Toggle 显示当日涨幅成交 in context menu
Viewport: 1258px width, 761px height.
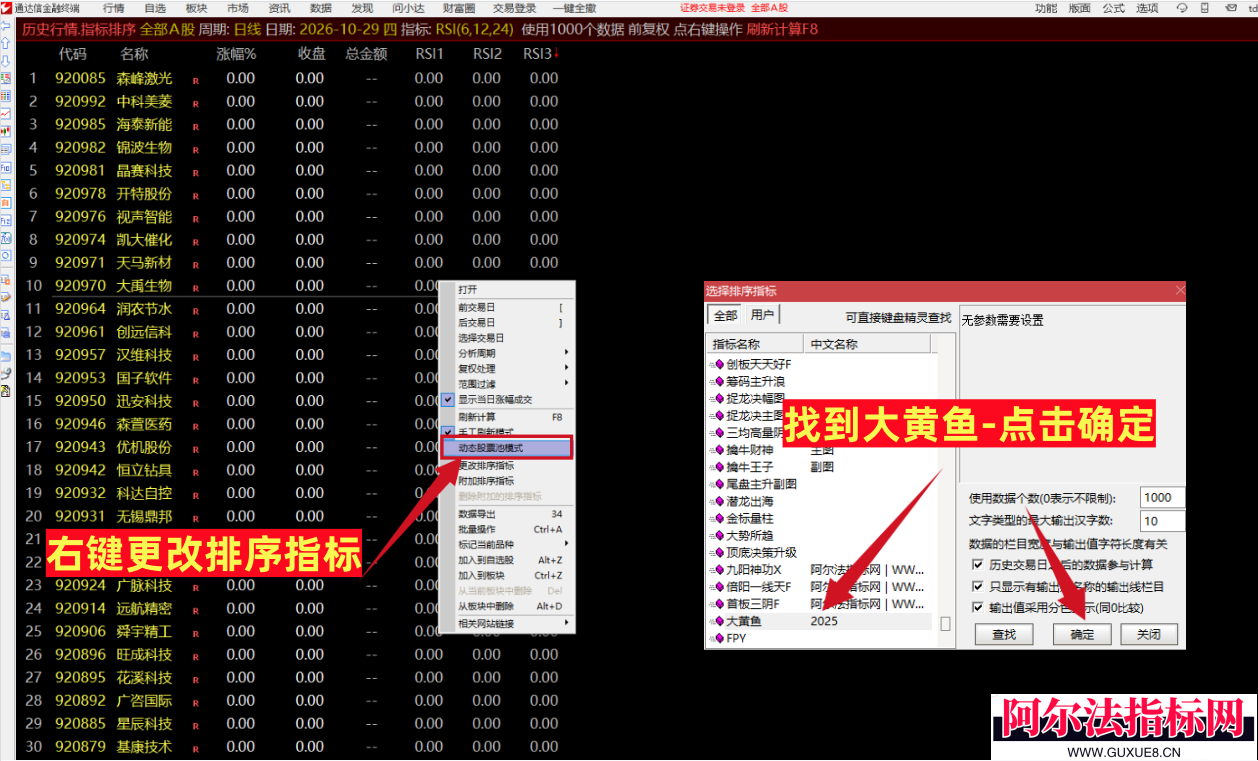point(508,399)
